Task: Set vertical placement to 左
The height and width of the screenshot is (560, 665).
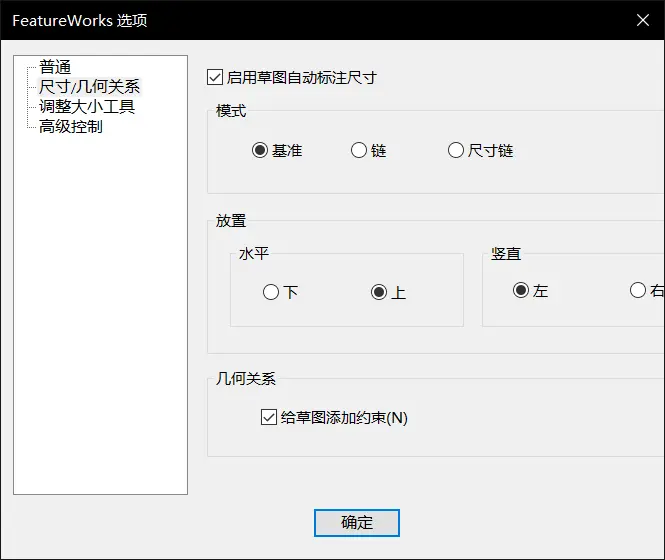Action: tap(520, 291)
